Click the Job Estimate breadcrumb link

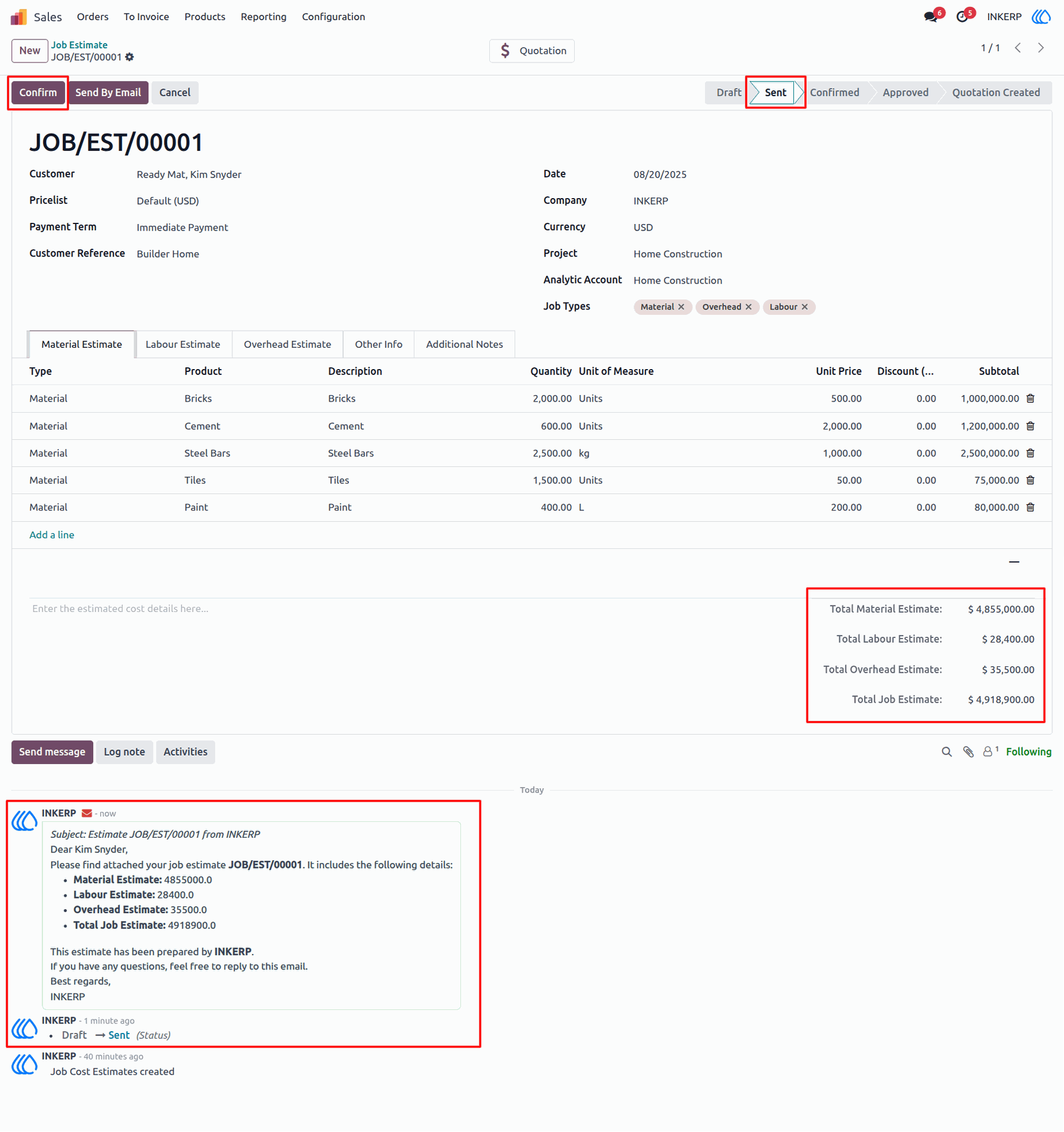pos(79,45)
